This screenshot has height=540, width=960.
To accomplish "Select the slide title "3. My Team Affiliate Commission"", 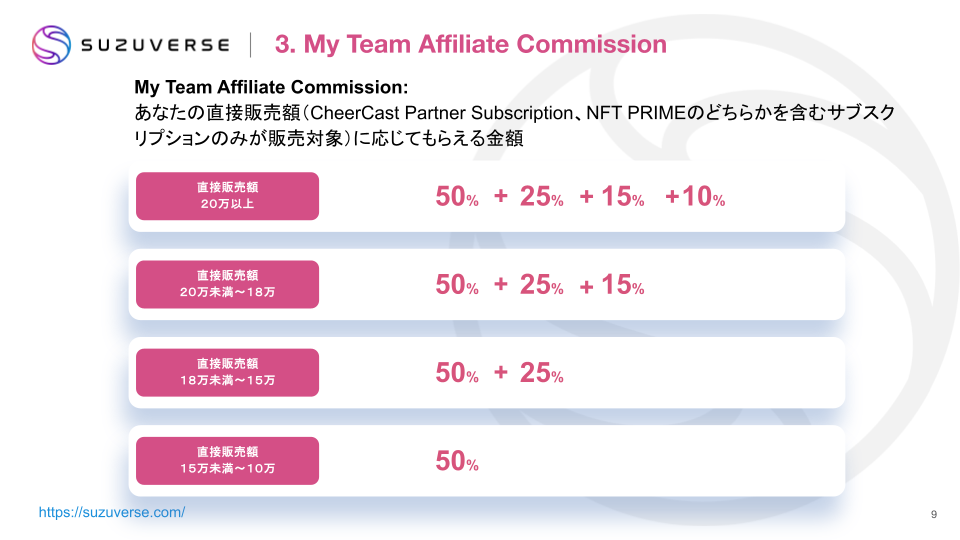I will (470, 44).
